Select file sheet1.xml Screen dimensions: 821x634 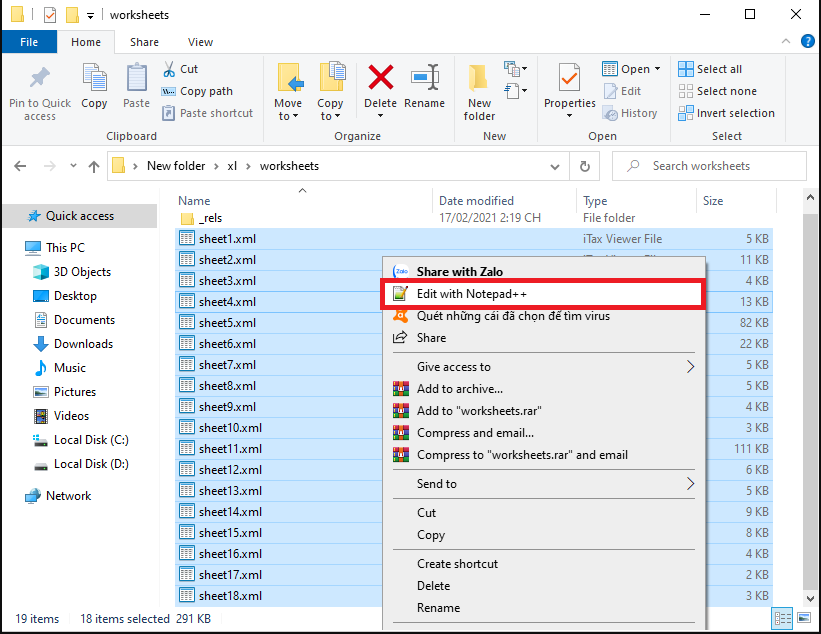pyautogui.click(x=474, y=239)
